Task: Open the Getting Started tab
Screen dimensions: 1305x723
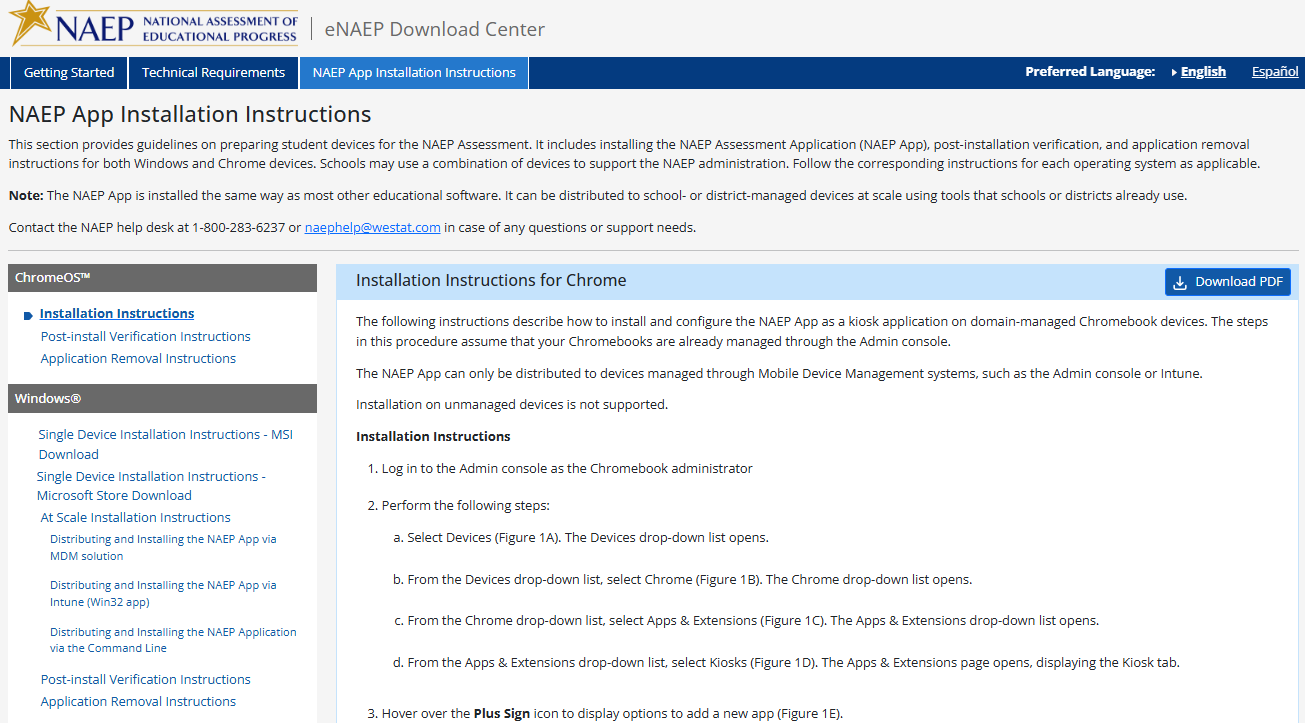Action: [69, 73]
